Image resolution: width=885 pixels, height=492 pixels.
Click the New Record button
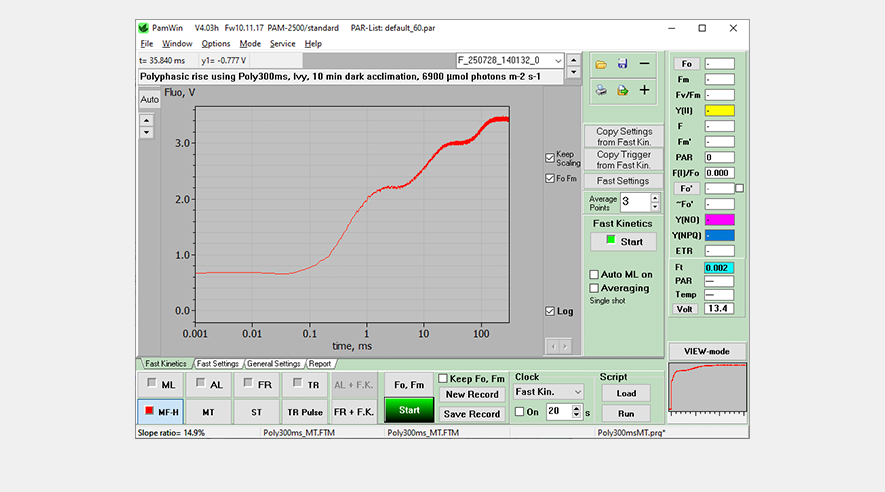click(x=472, y=394)
